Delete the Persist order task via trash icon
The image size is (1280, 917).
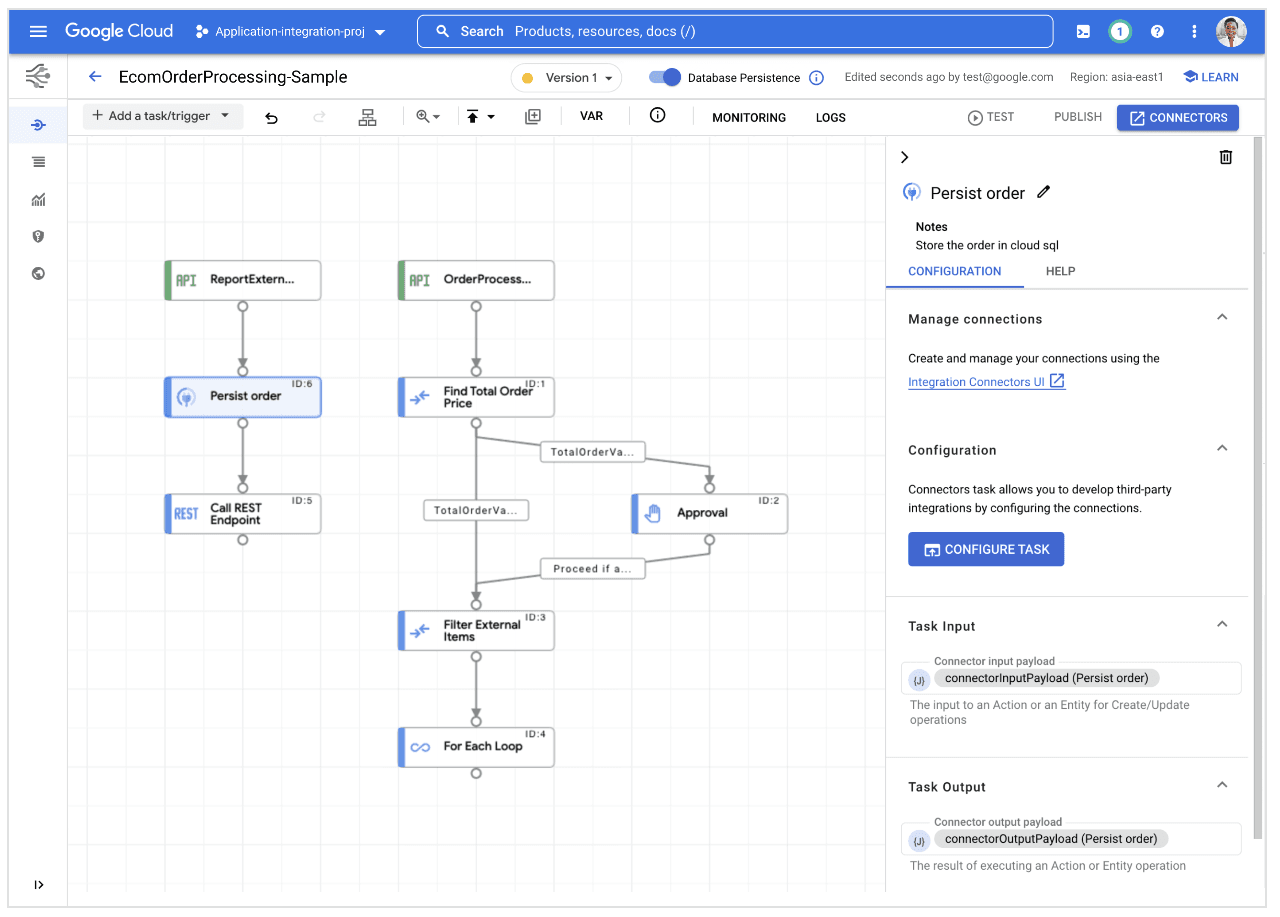(1226, 157)
